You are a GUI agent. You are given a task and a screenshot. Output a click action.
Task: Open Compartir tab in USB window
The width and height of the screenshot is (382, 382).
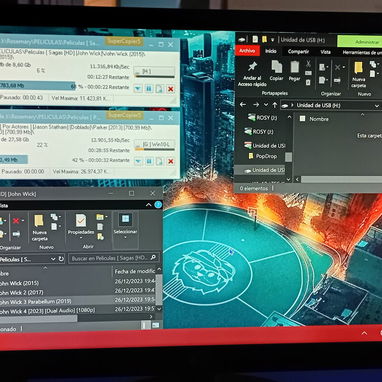[x=298, y=52]
